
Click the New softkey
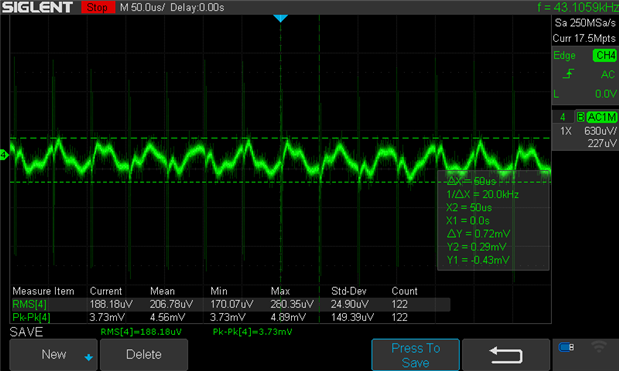click(x=54, y=354)
